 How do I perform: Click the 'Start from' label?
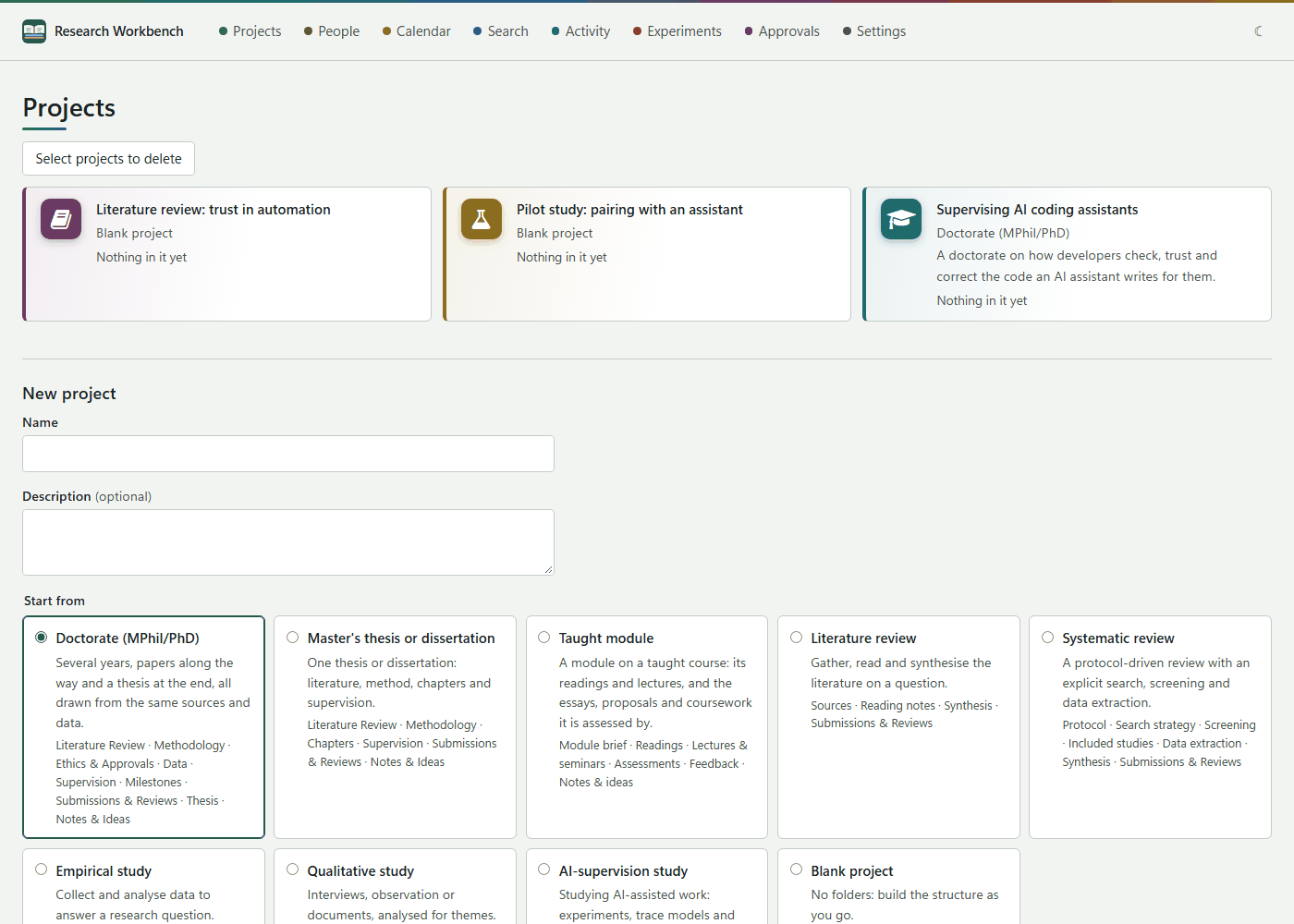[x=55, y=601]
